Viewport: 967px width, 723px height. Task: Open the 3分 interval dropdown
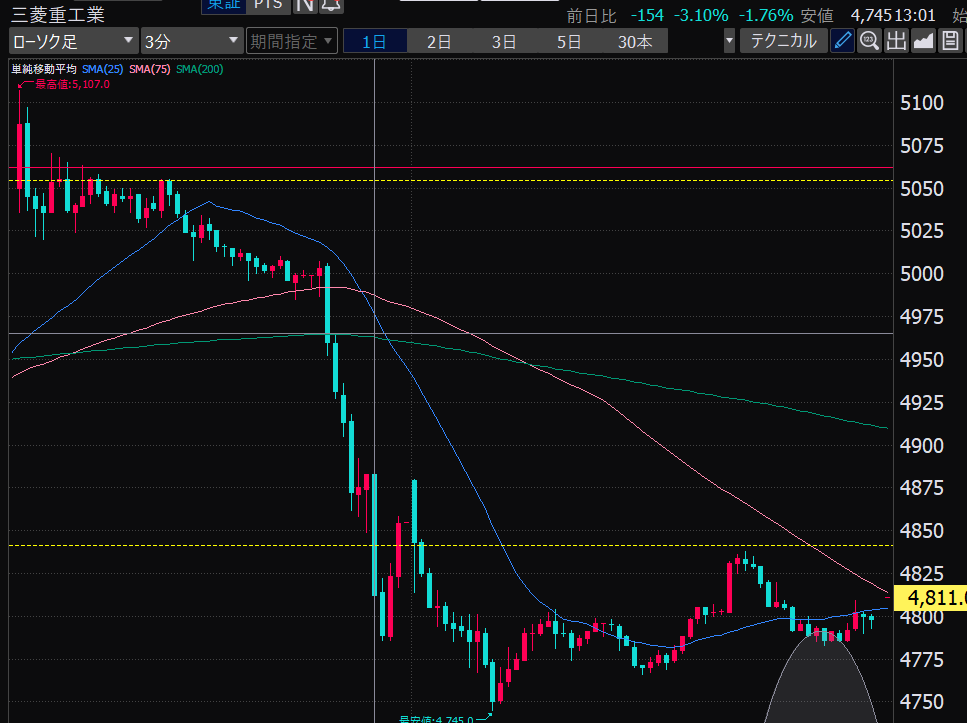click(x=191, y=41)
